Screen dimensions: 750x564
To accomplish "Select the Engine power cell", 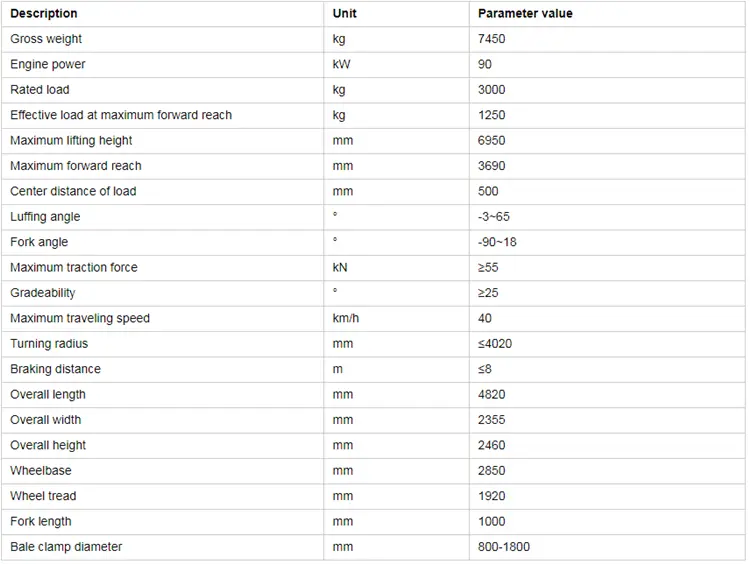I will pos(48,64).
